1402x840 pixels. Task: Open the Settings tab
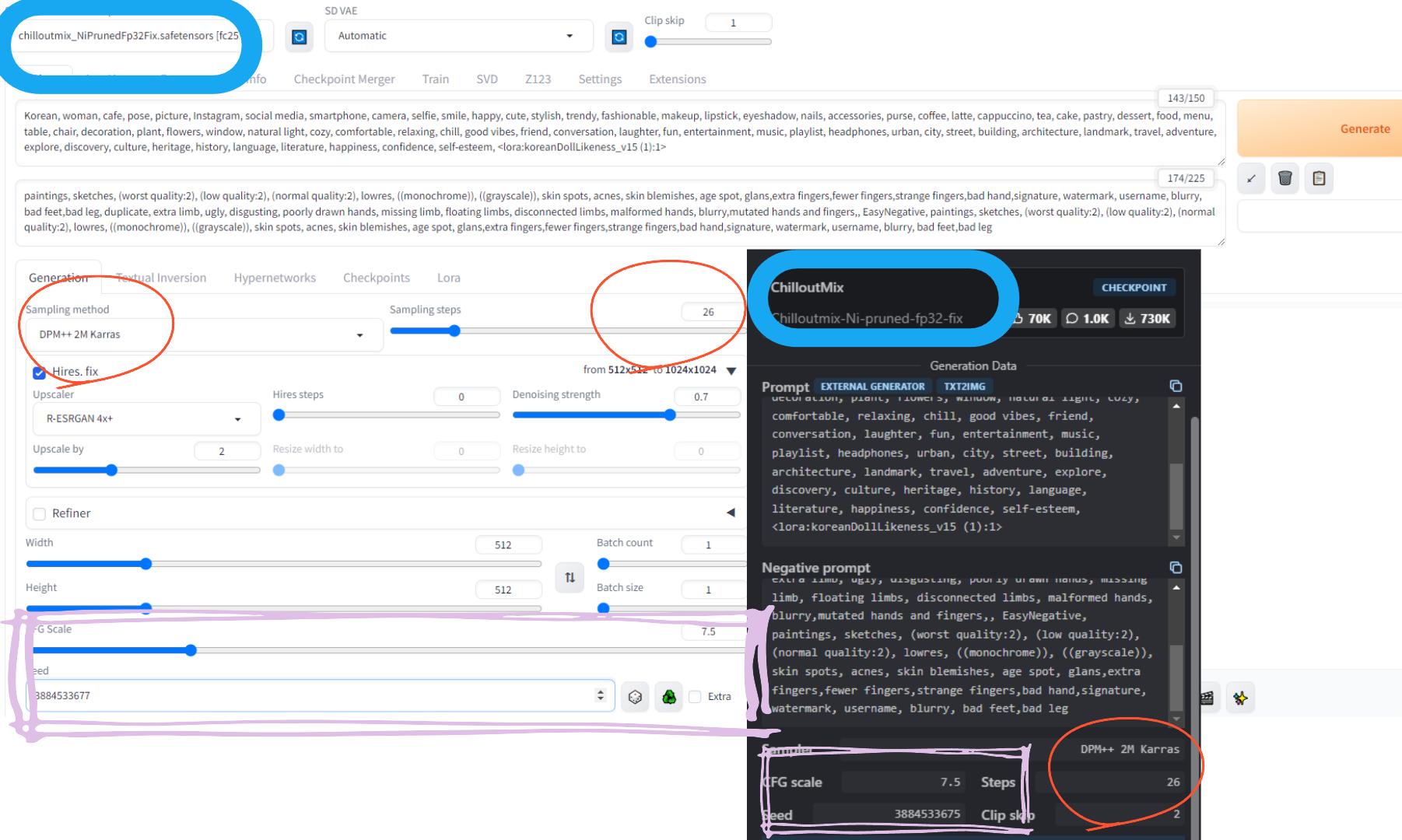pyautogui.click(x=600, y=79)
